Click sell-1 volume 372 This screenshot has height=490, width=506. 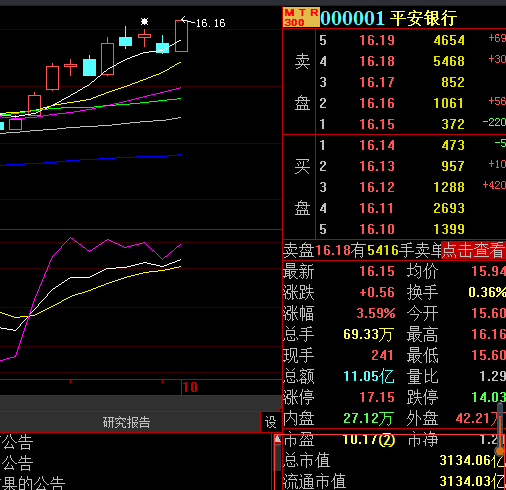coord(453,124)
